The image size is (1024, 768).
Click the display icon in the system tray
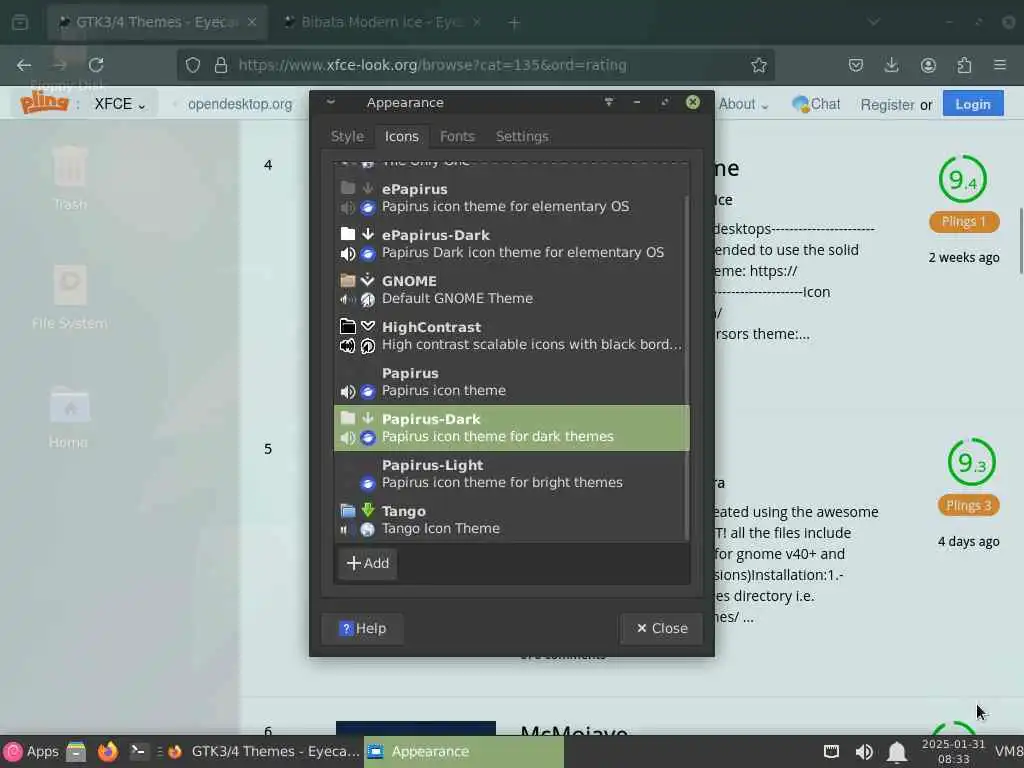pos(831,752)
